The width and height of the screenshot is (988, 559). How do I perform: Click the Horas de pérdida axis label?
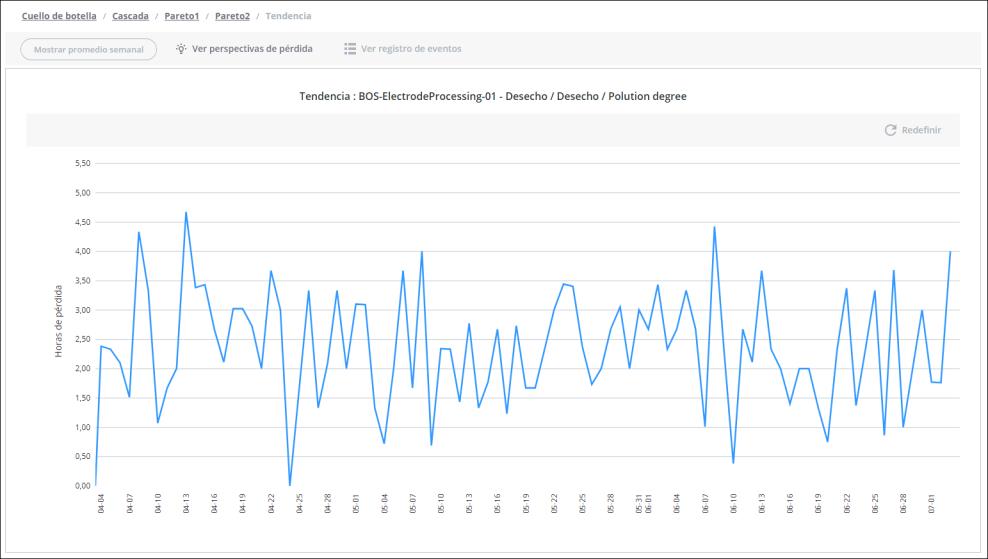59,321
